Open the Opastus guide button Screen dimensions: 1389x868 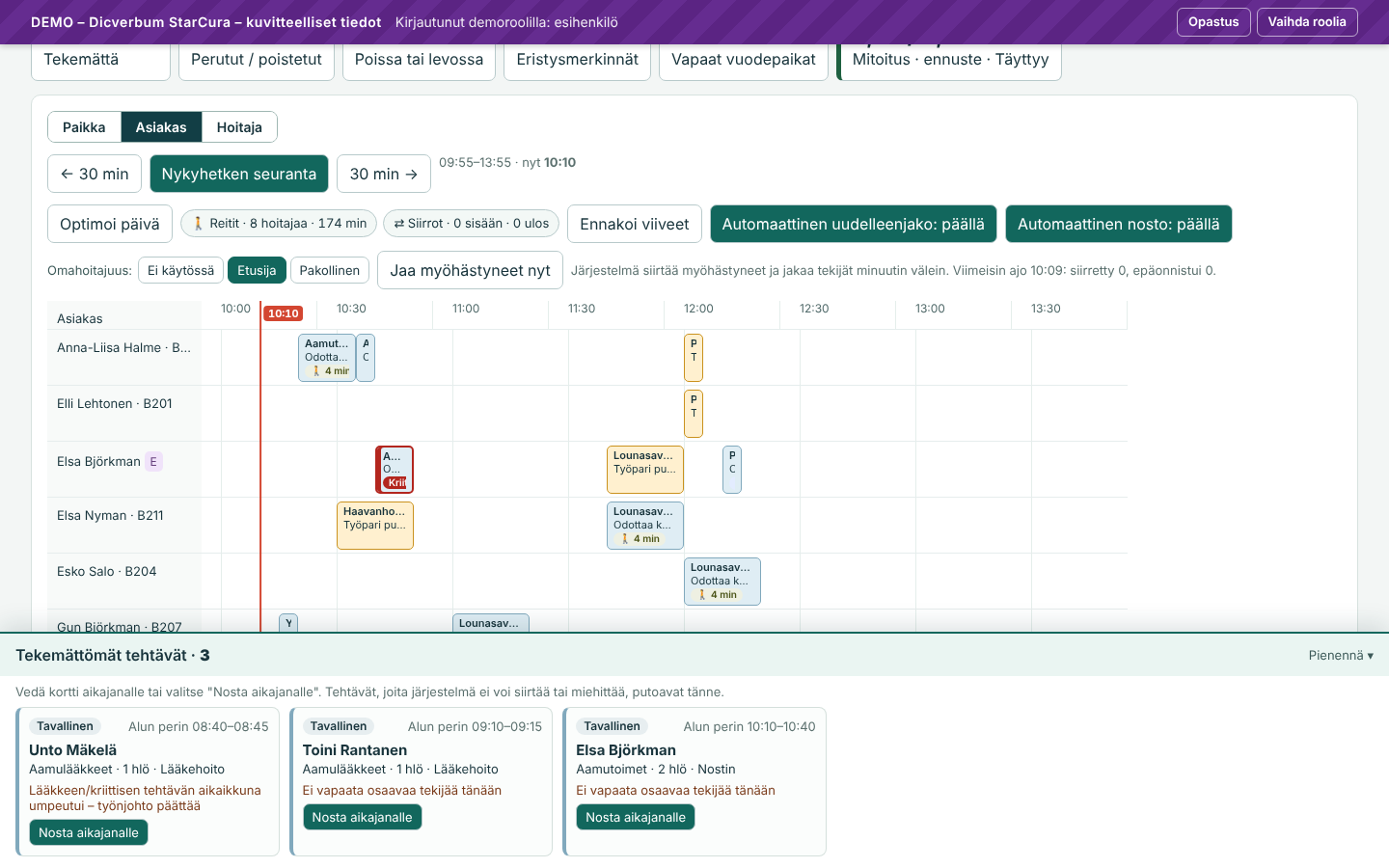(1213, 22)
